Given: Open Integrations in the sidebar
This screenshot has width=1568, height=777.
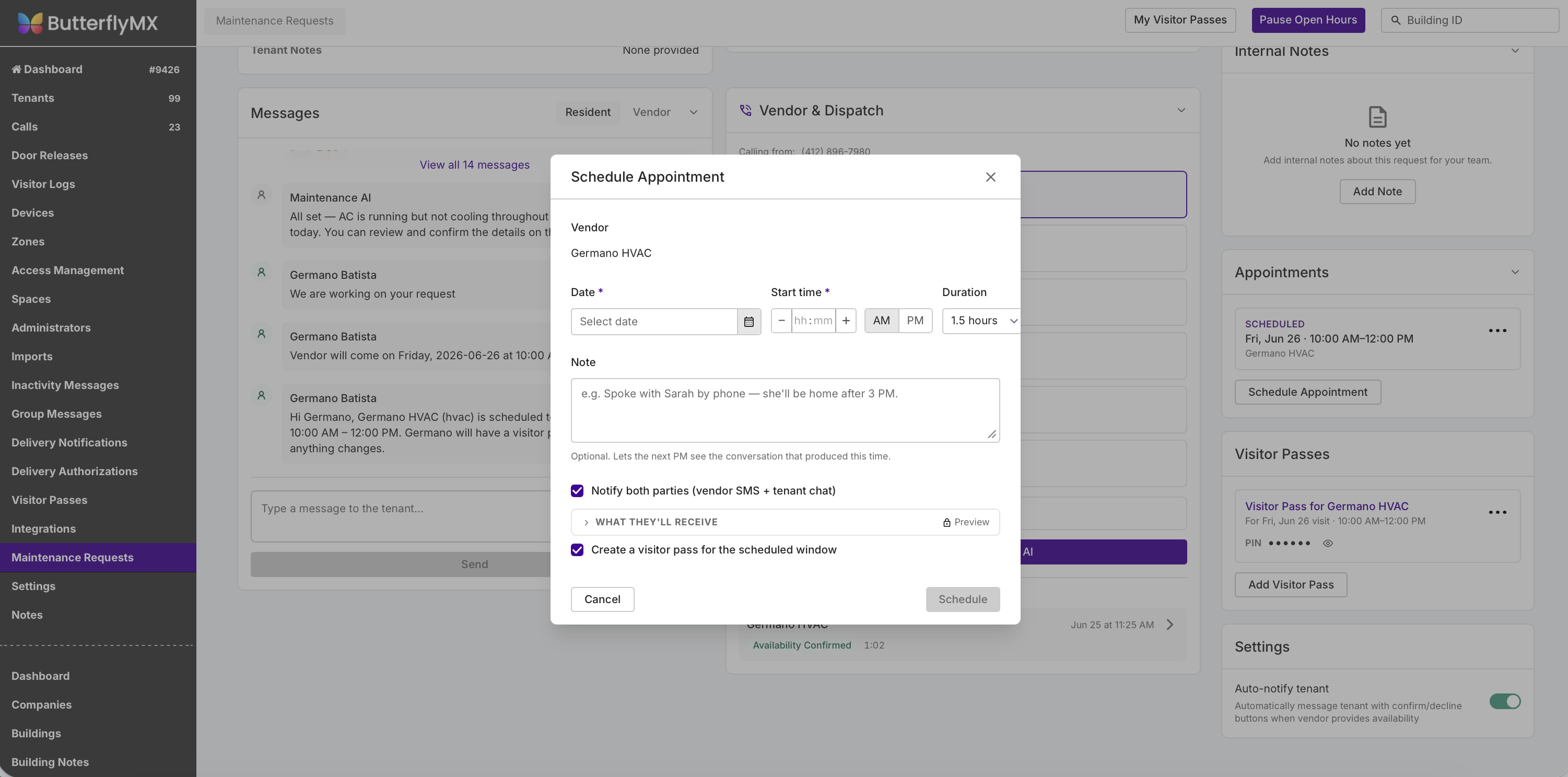Looking at the screenshot, I should [98, 529].
